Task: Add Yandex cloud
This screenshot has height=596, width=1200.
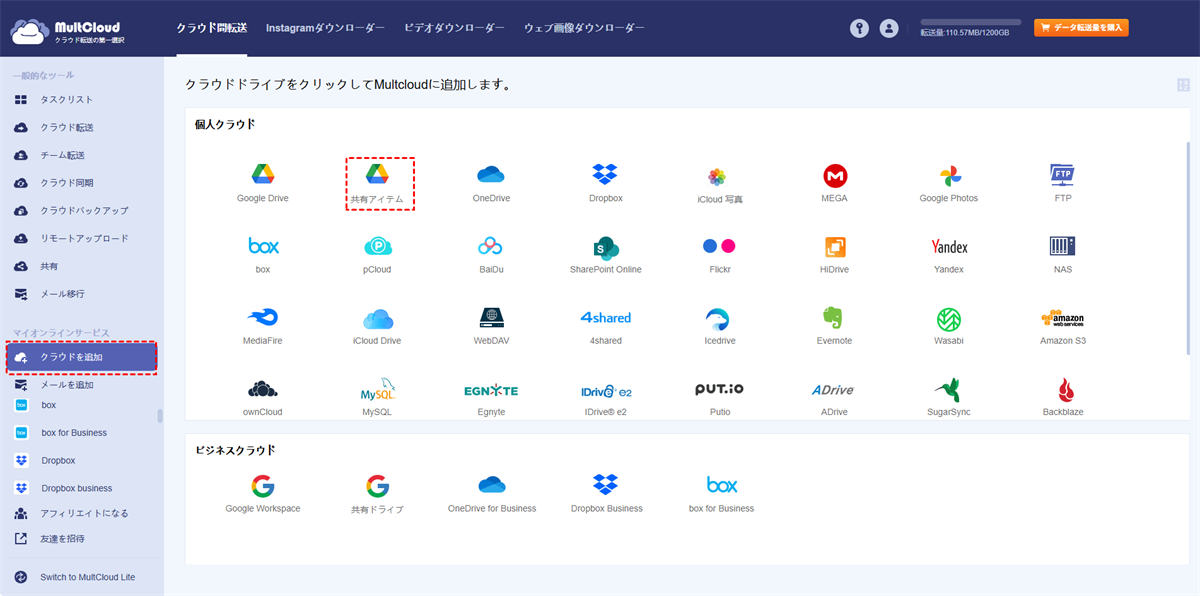Action: pyautogui.click(x=949, y=247)
